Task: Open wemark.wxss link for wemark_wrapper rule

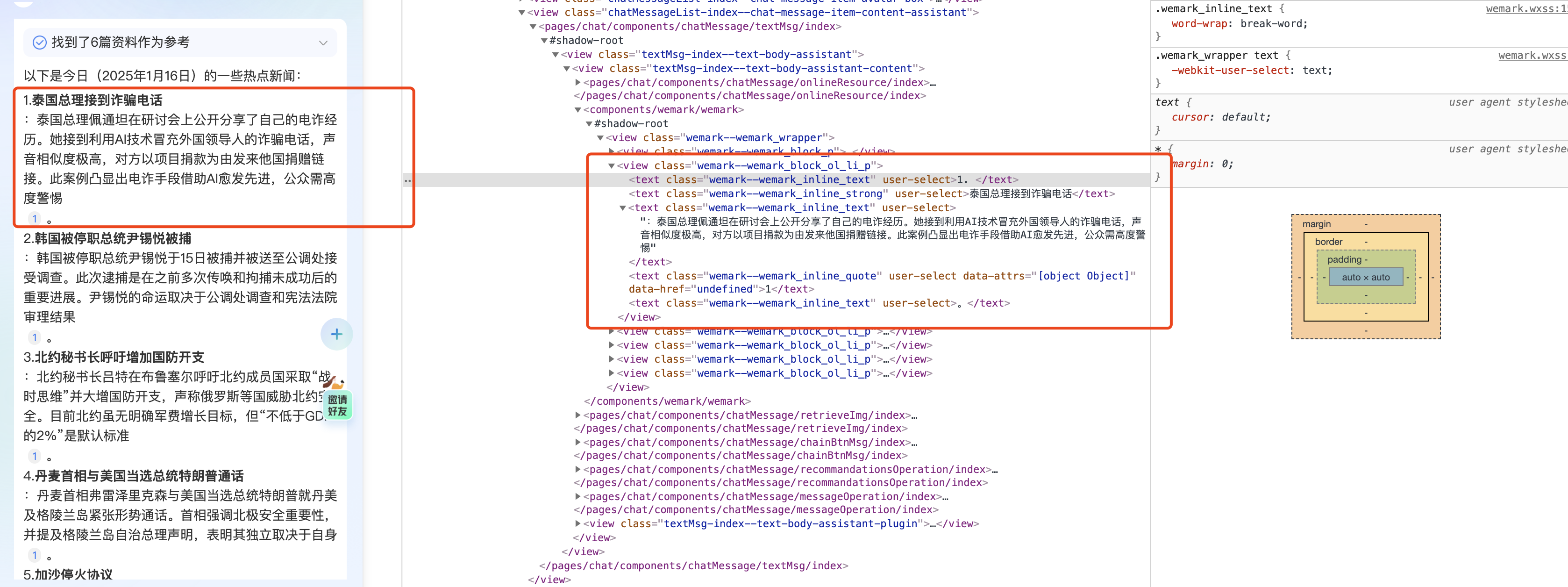Action: coord(1532,56)
